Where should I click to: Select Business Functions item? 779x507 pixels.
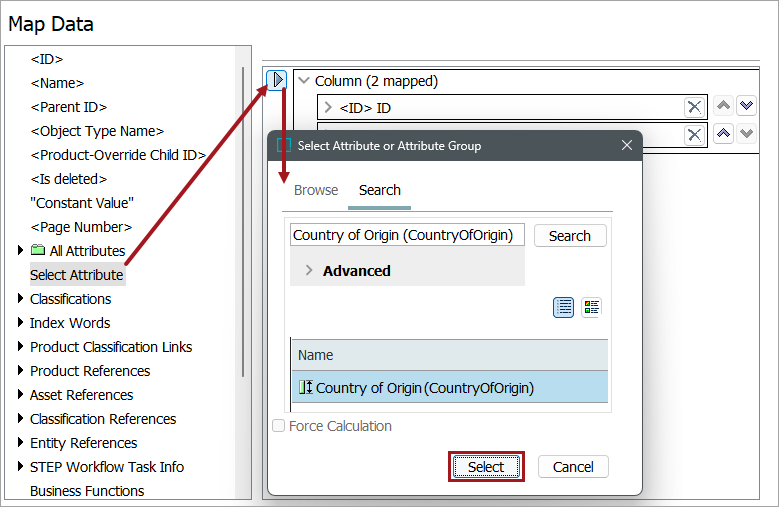pos(87,491)
